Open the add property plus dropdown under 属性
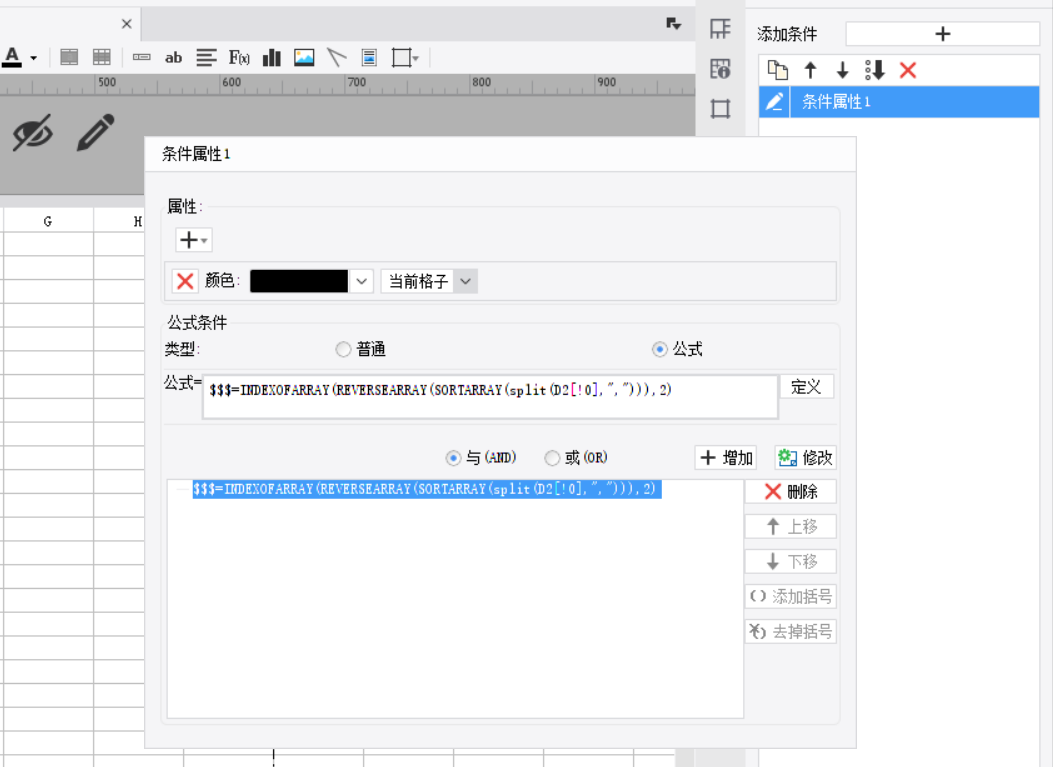Screen dimensions: 1053x767 [x=194, y=240]
